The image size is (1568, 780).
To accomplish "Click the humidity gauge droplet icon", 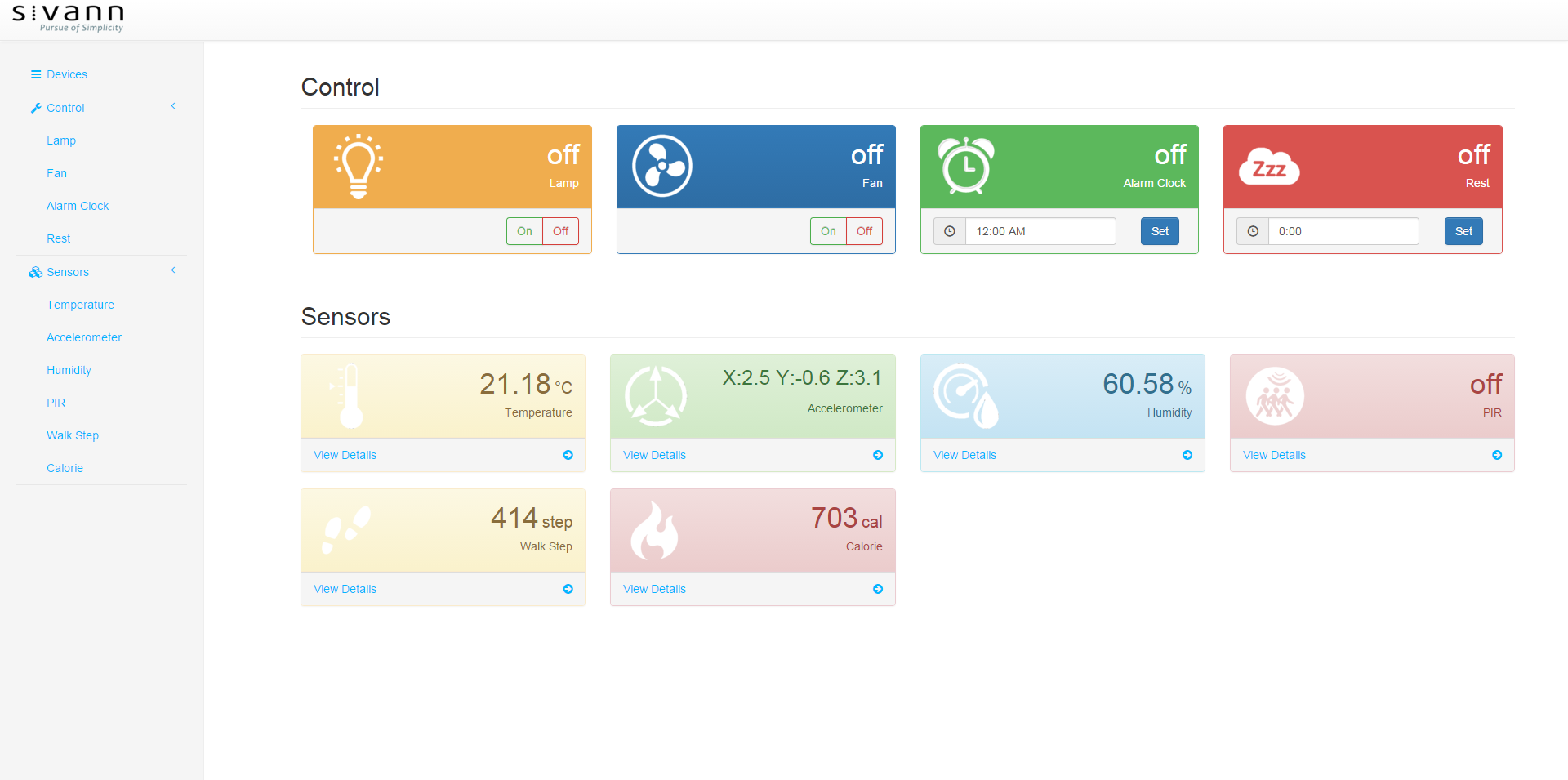I will pyautogui.click(x=966, y=396).
